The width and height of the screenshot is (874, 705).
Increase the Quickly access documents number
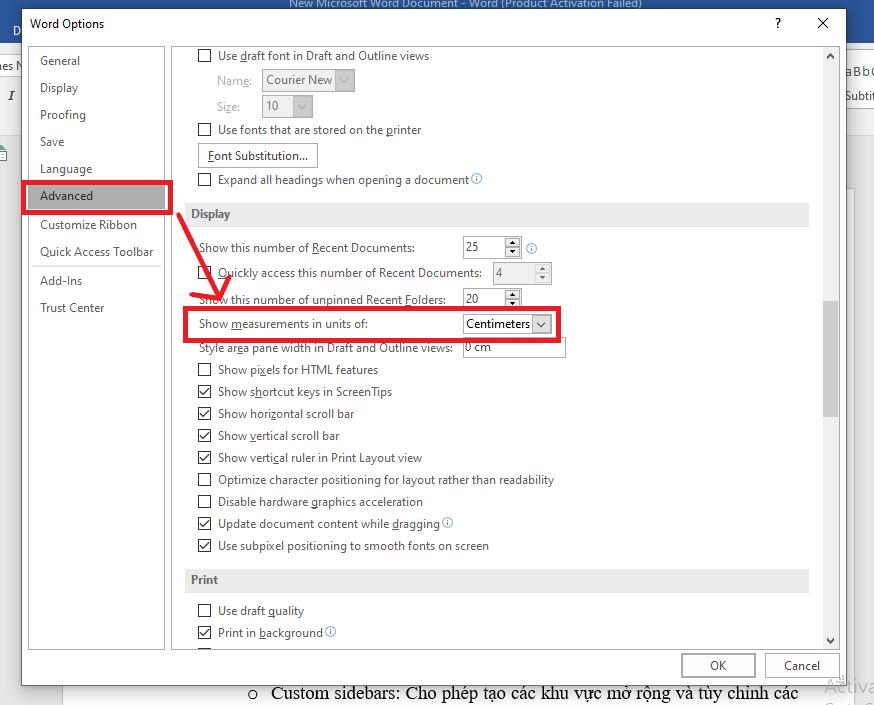point(542,269)
